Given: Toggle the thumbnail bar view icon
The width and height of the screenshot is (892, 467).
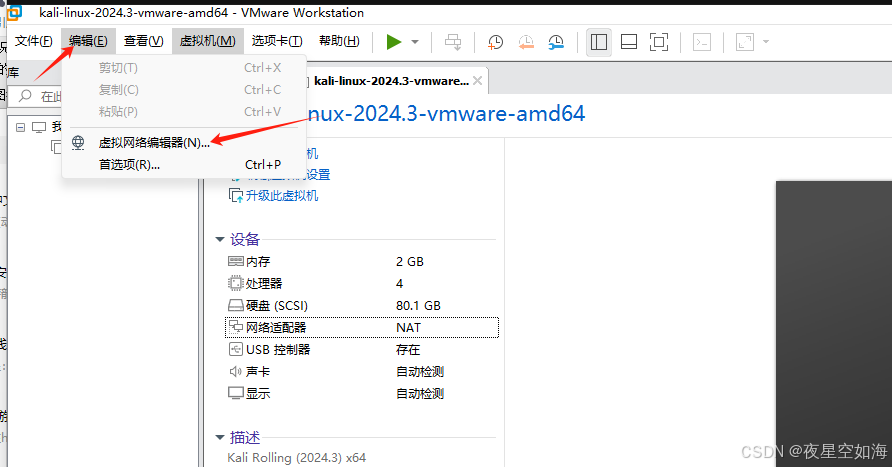Looking at the screenshot, I should (629, 42).
